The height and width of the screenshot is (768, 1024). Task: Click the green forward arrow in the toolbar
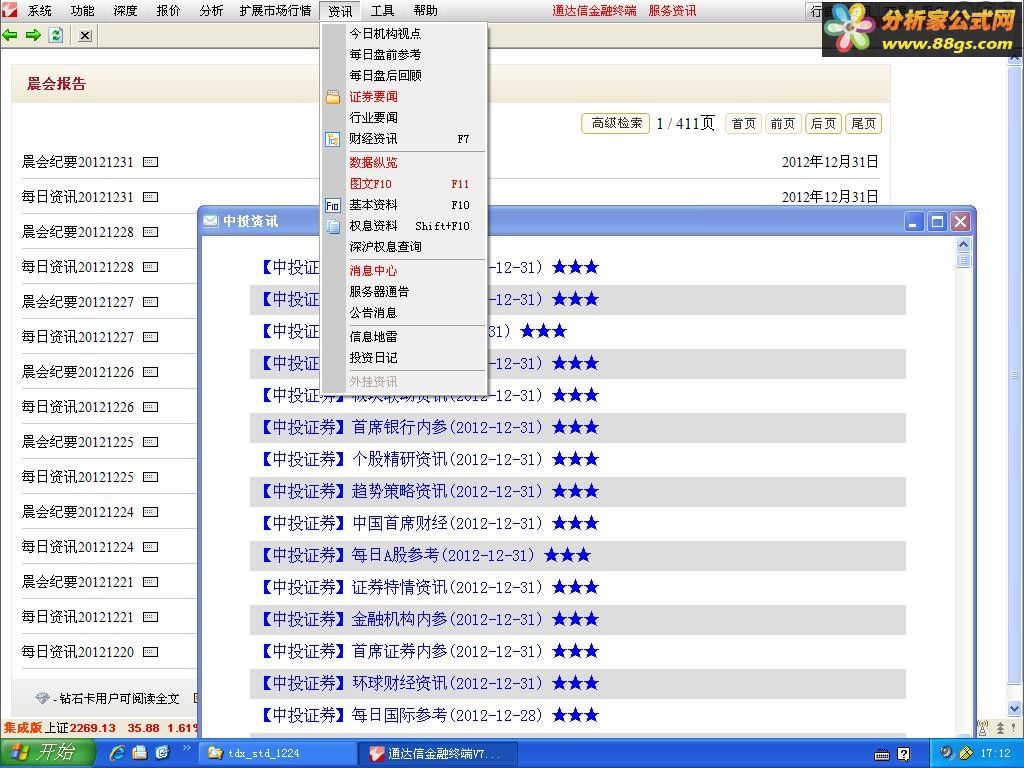click(x=33, y=35)
